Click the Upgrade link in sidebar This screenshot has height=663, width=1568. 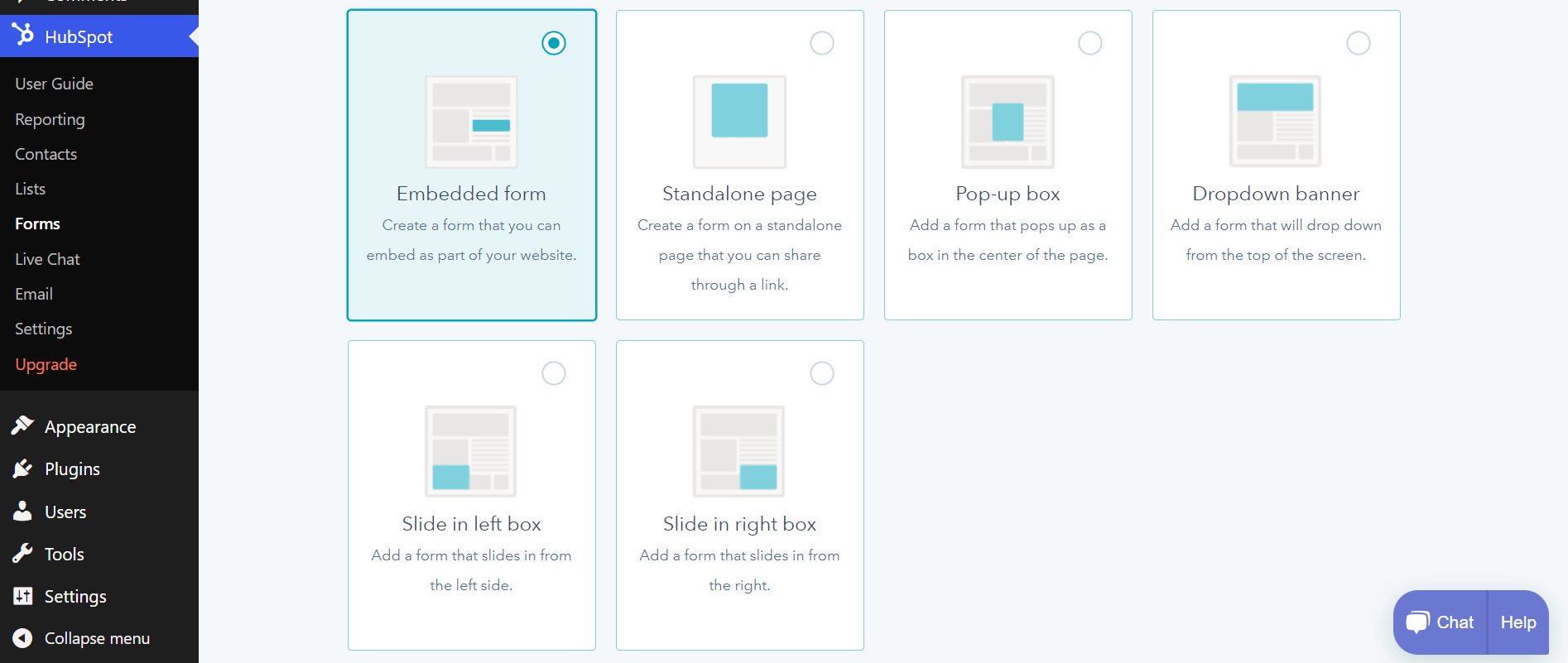pyautogui.click(x=46, y=364)
